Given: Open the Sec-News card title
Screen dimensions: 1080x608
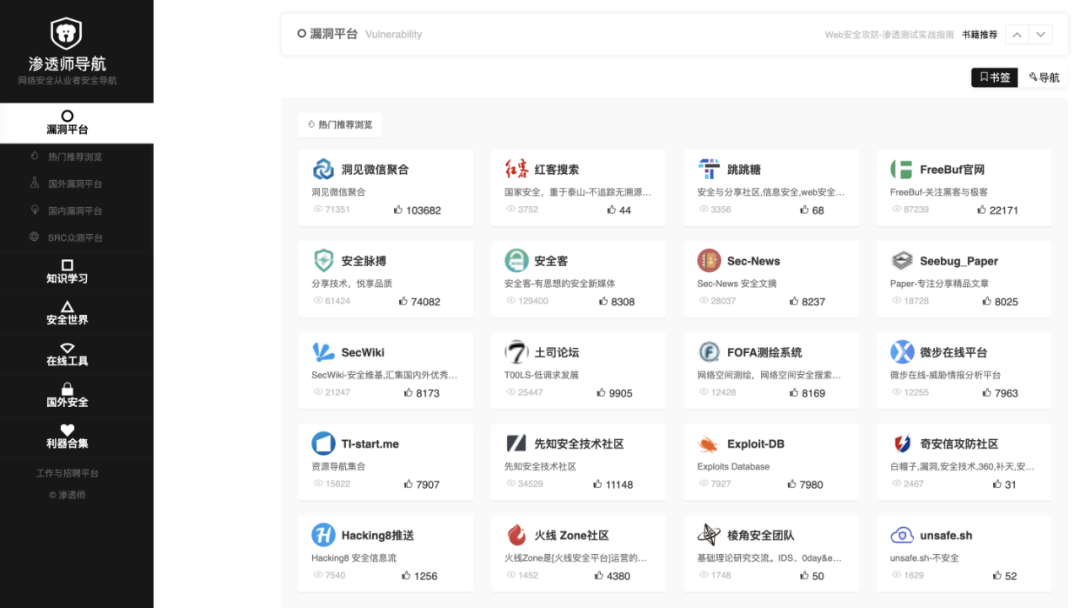Looking at the screenshot, I should pos(754,261).
